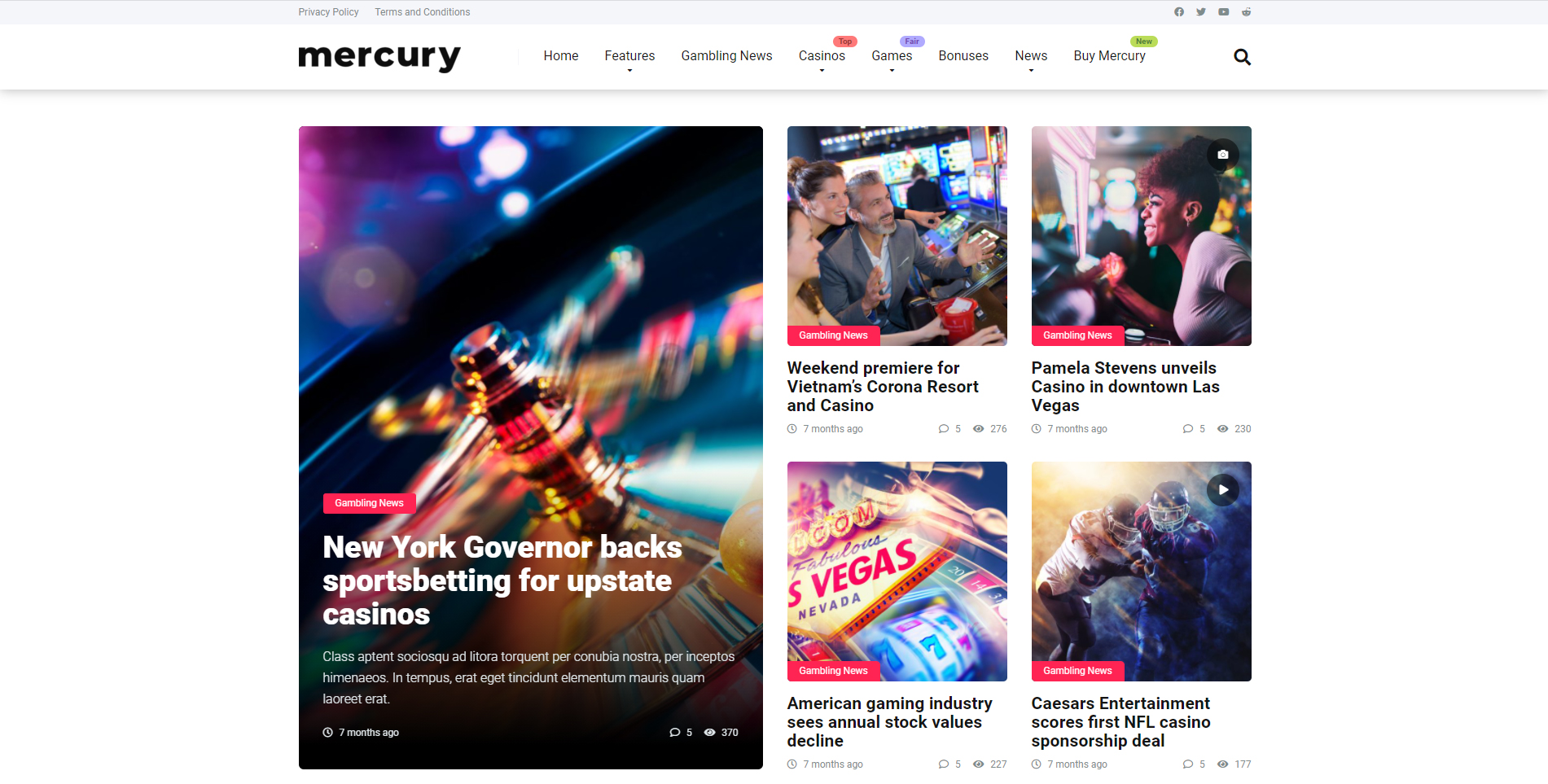Open the Buy Mercury menu link
This screenshot has height=784, width=1548.
(1109, 56)
